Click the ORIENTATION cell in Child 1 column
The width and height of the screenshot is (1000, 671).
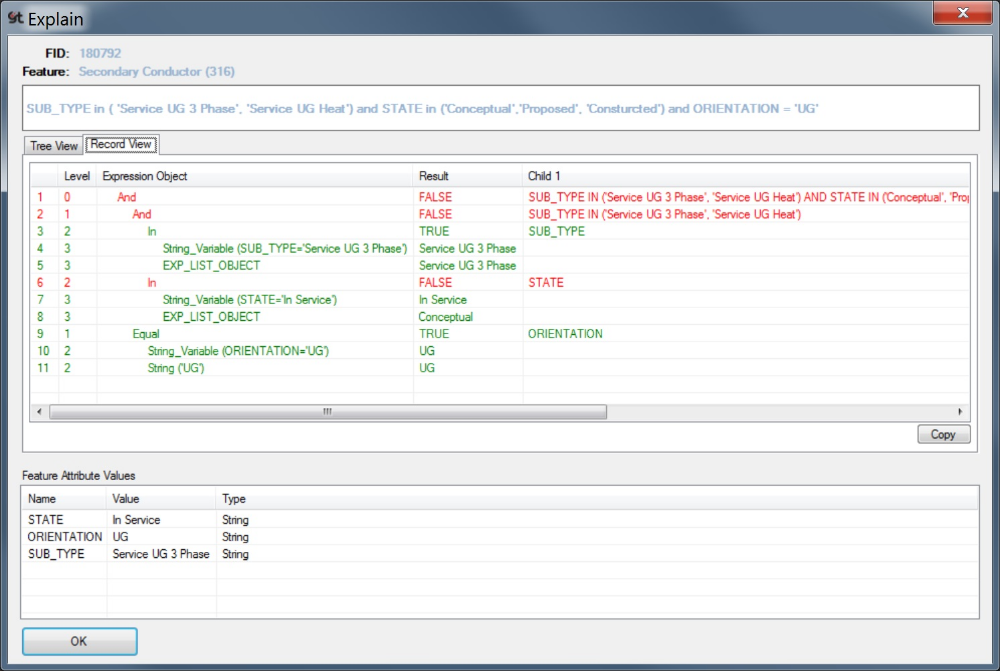click(x=565, y=334)
